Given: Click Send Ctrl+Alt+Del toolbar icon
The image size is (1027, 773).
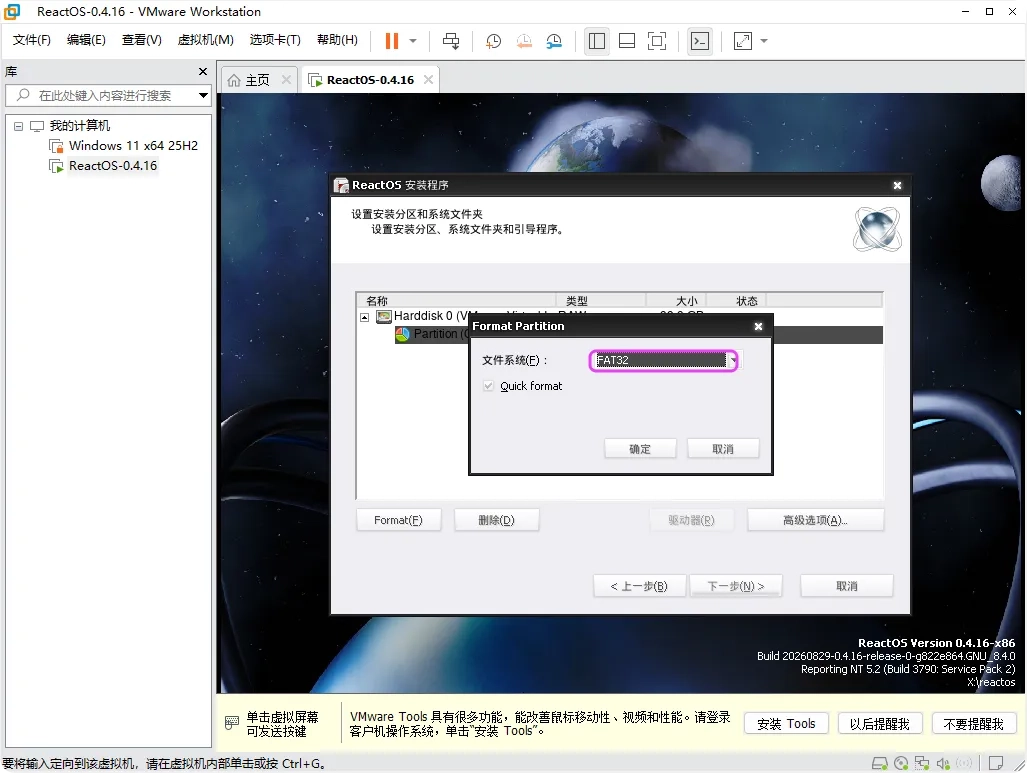Looking at the screenshot, I should pos(451,41).
